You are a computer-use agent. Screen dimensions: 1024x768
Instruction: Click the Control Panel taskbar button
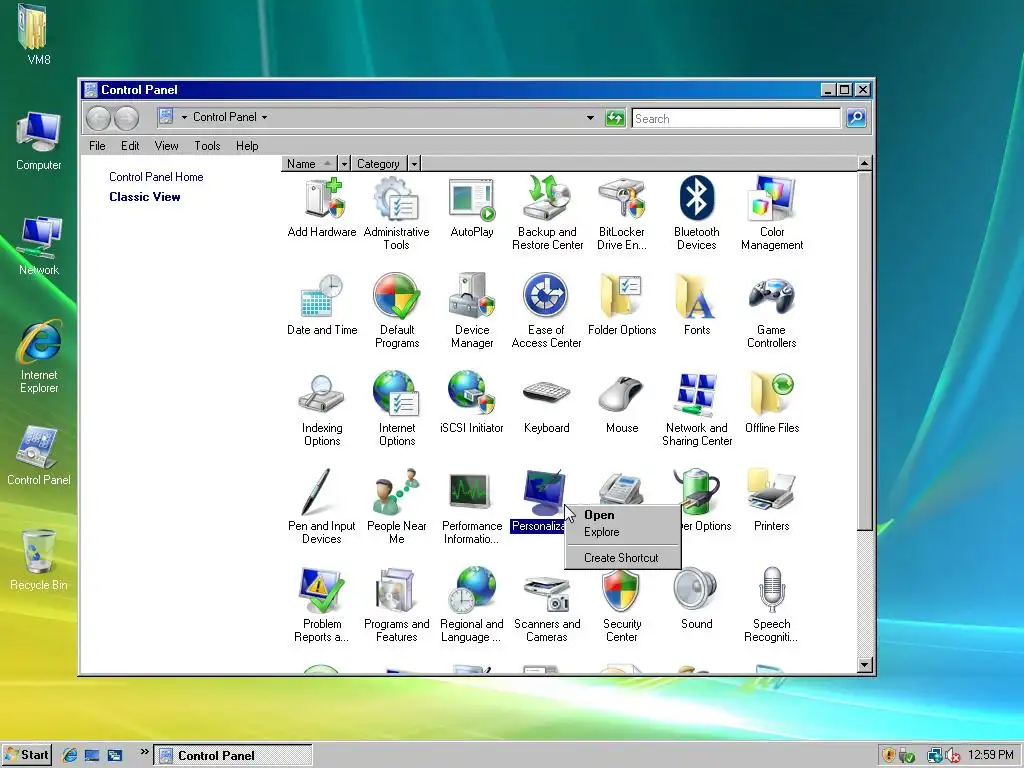(x=232, y=756)
